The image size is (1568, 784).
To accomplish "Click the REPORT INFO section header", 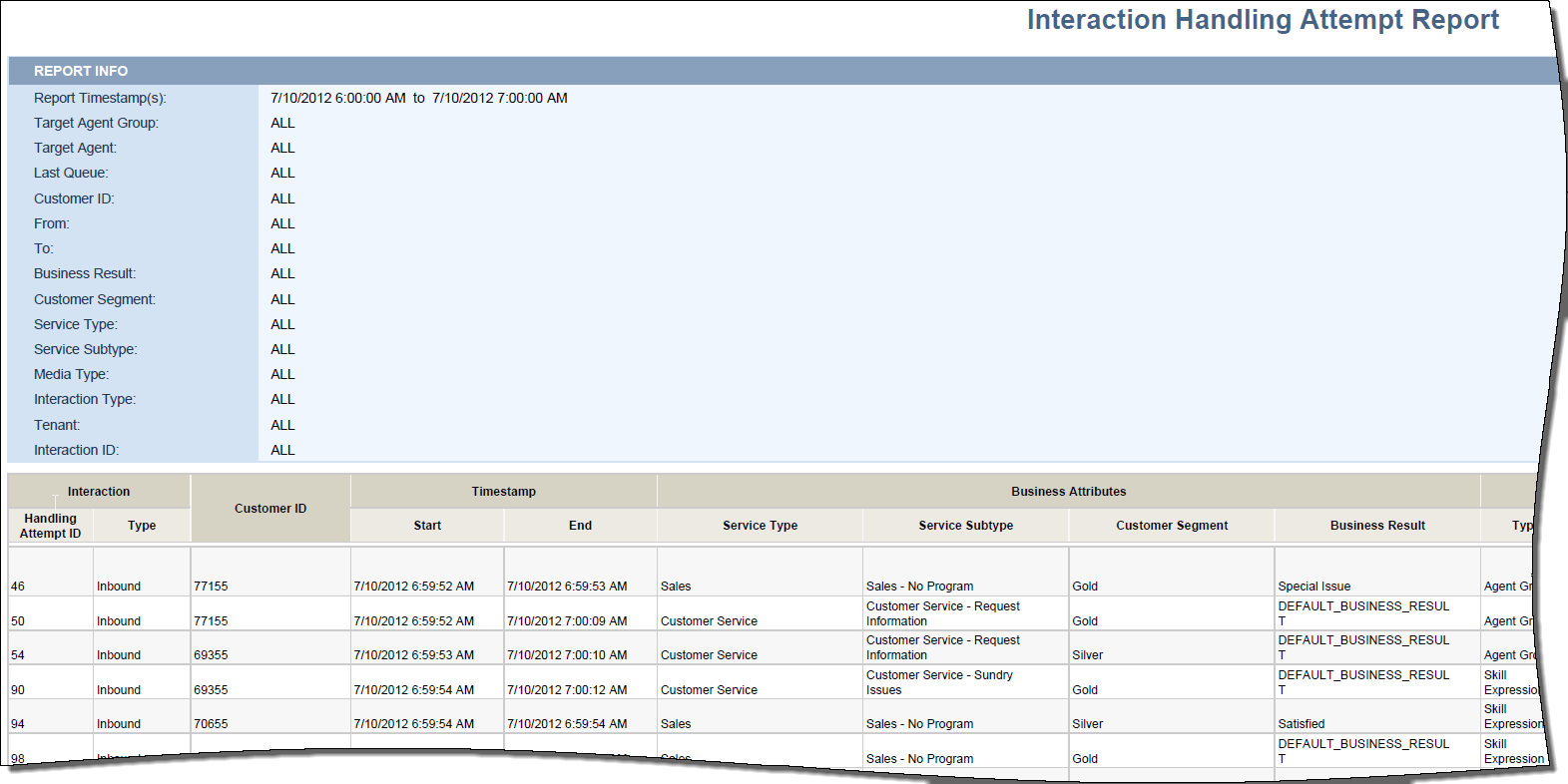I will click(81, 71).
